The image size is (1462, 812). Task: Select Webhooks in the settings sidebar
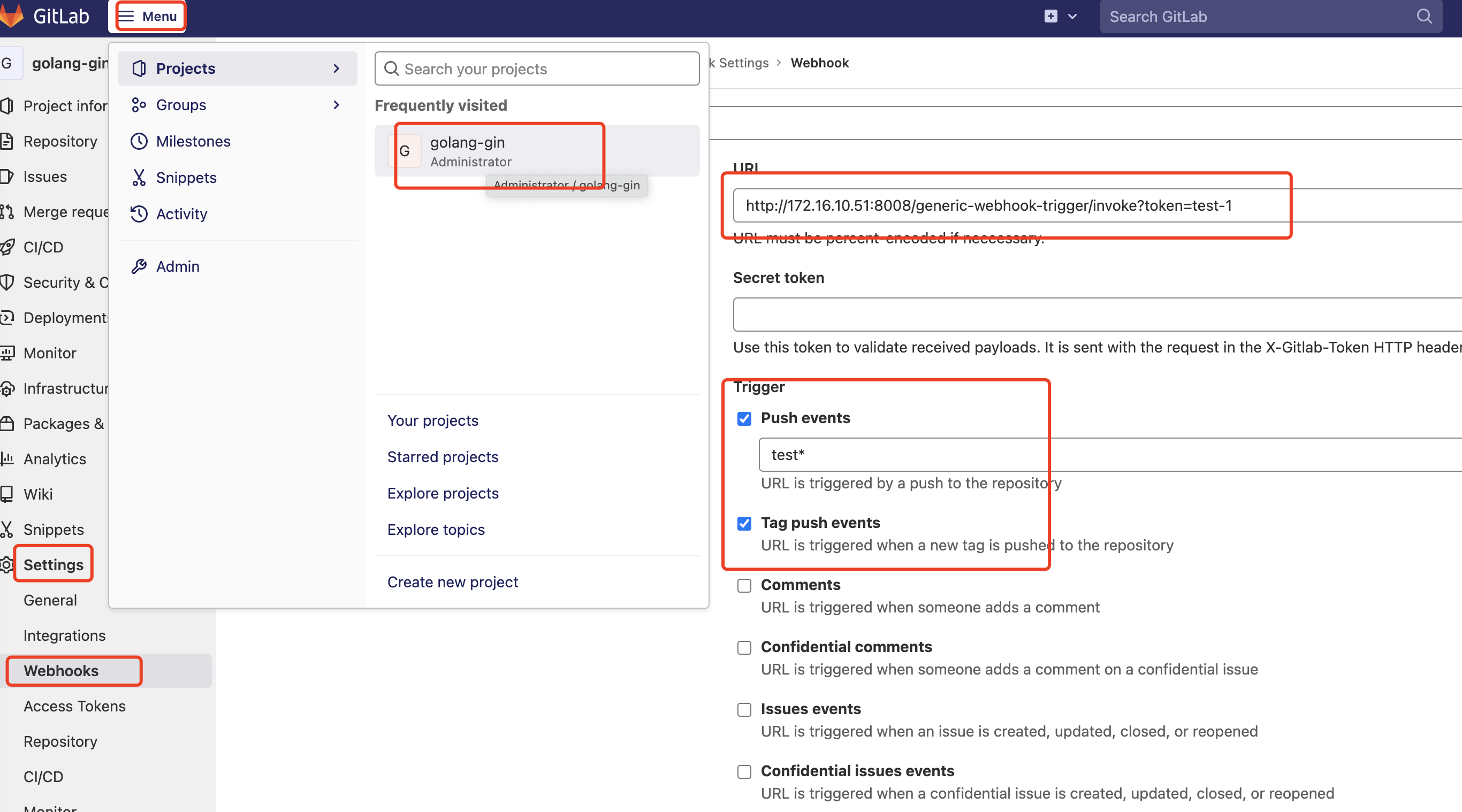point(62,671)
